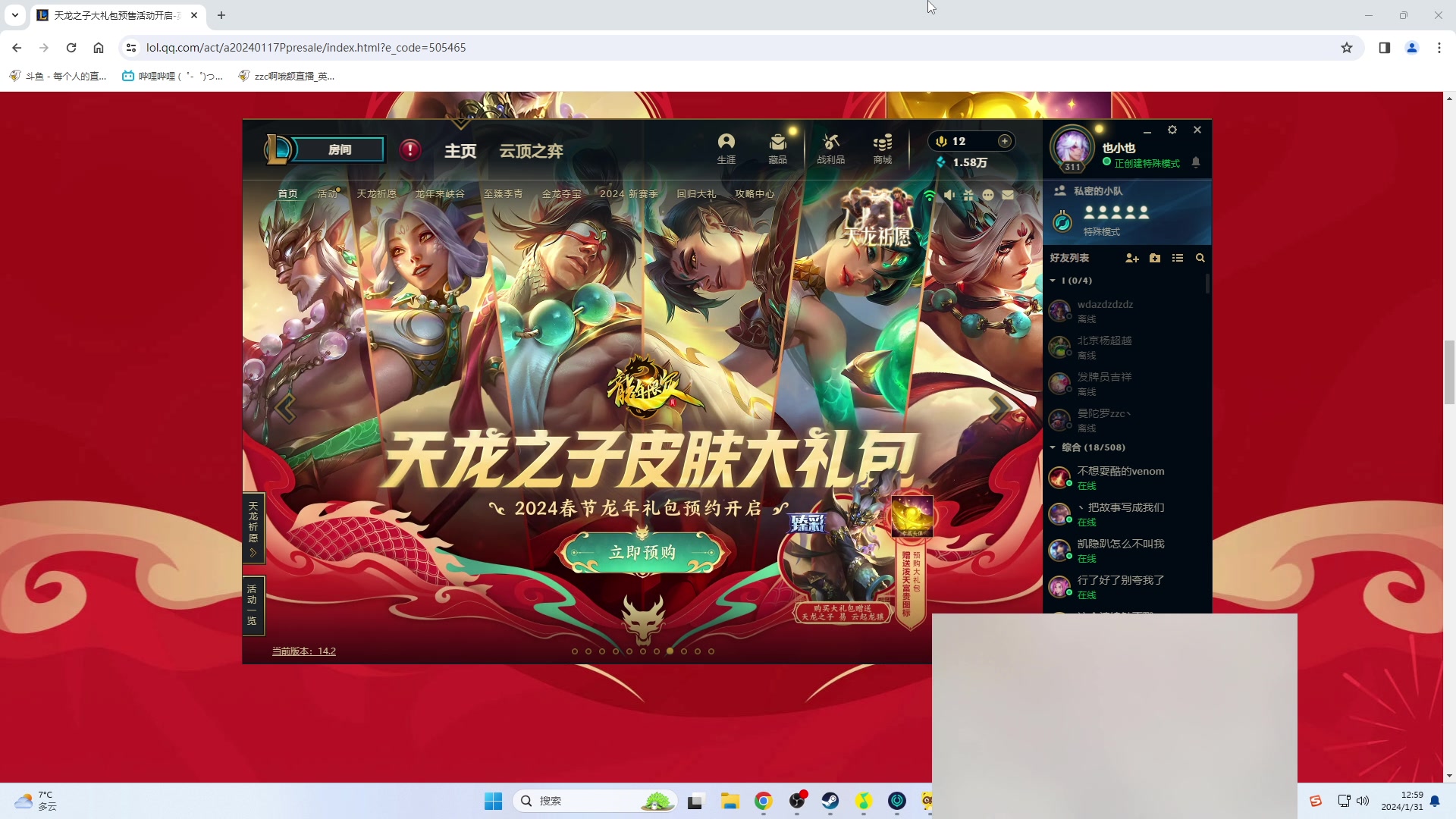Click the League client logo icon
The width and height of the screenshot is (1456, 819).
pyautogui.click(x=278, y=149)
